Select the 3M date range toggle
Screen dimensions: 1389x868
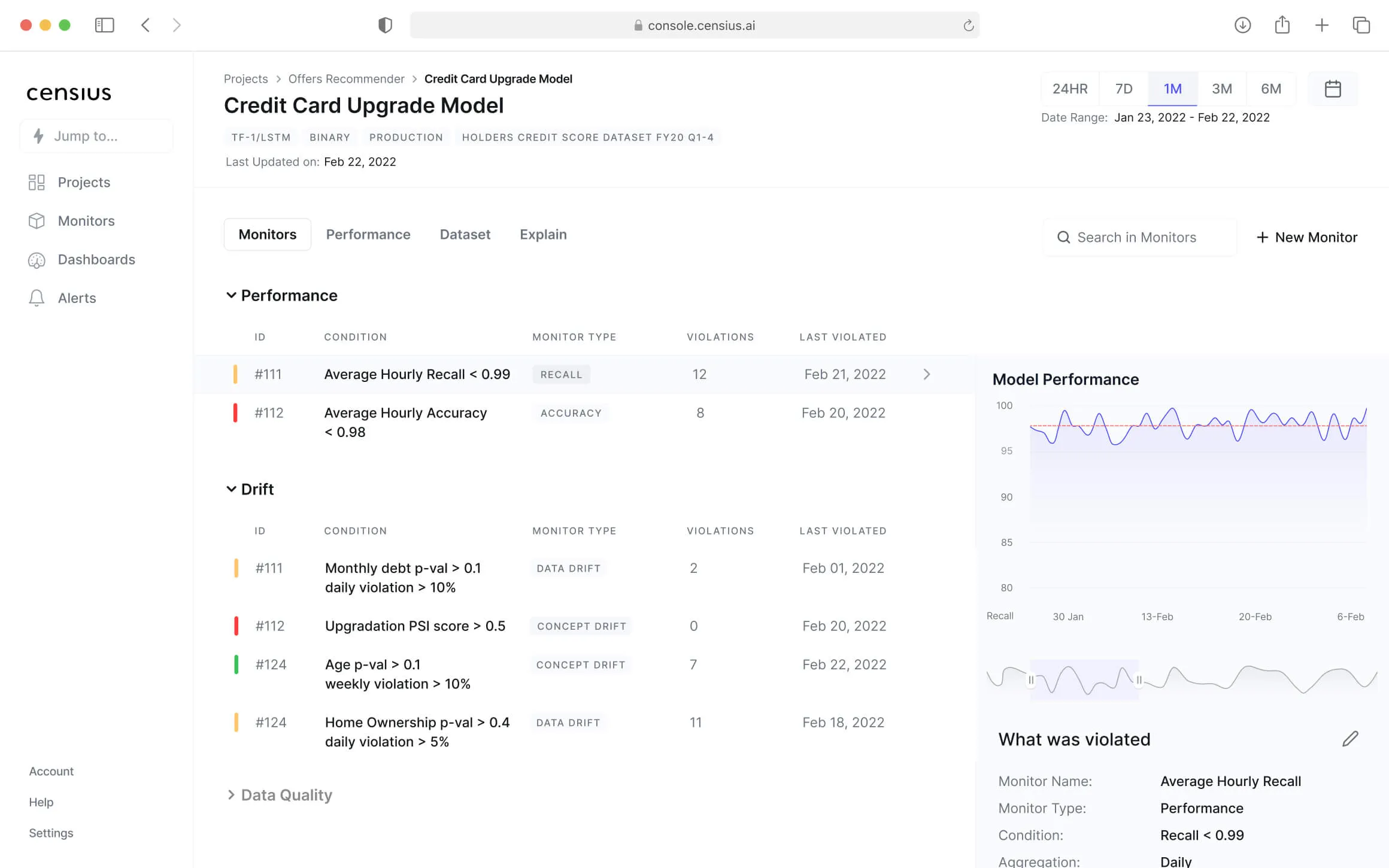click(1221, 88)
